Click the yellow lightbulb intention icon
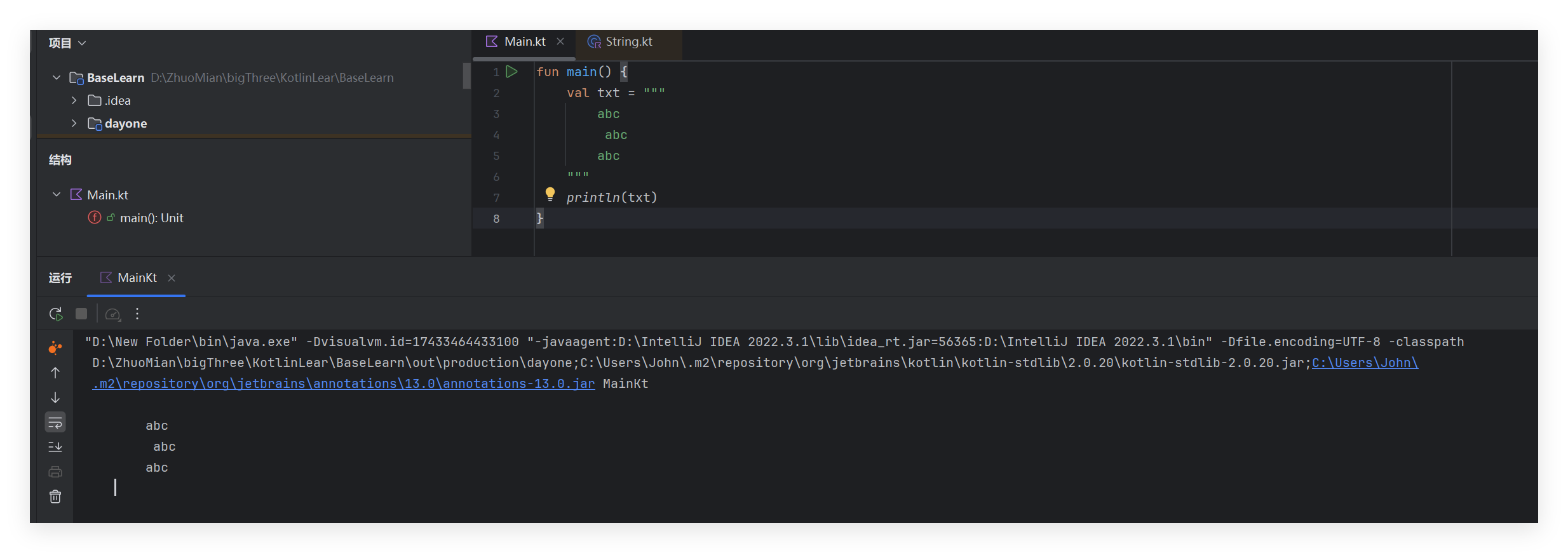This screenshot has height=553, width=1568. click(x=550, y=194)
